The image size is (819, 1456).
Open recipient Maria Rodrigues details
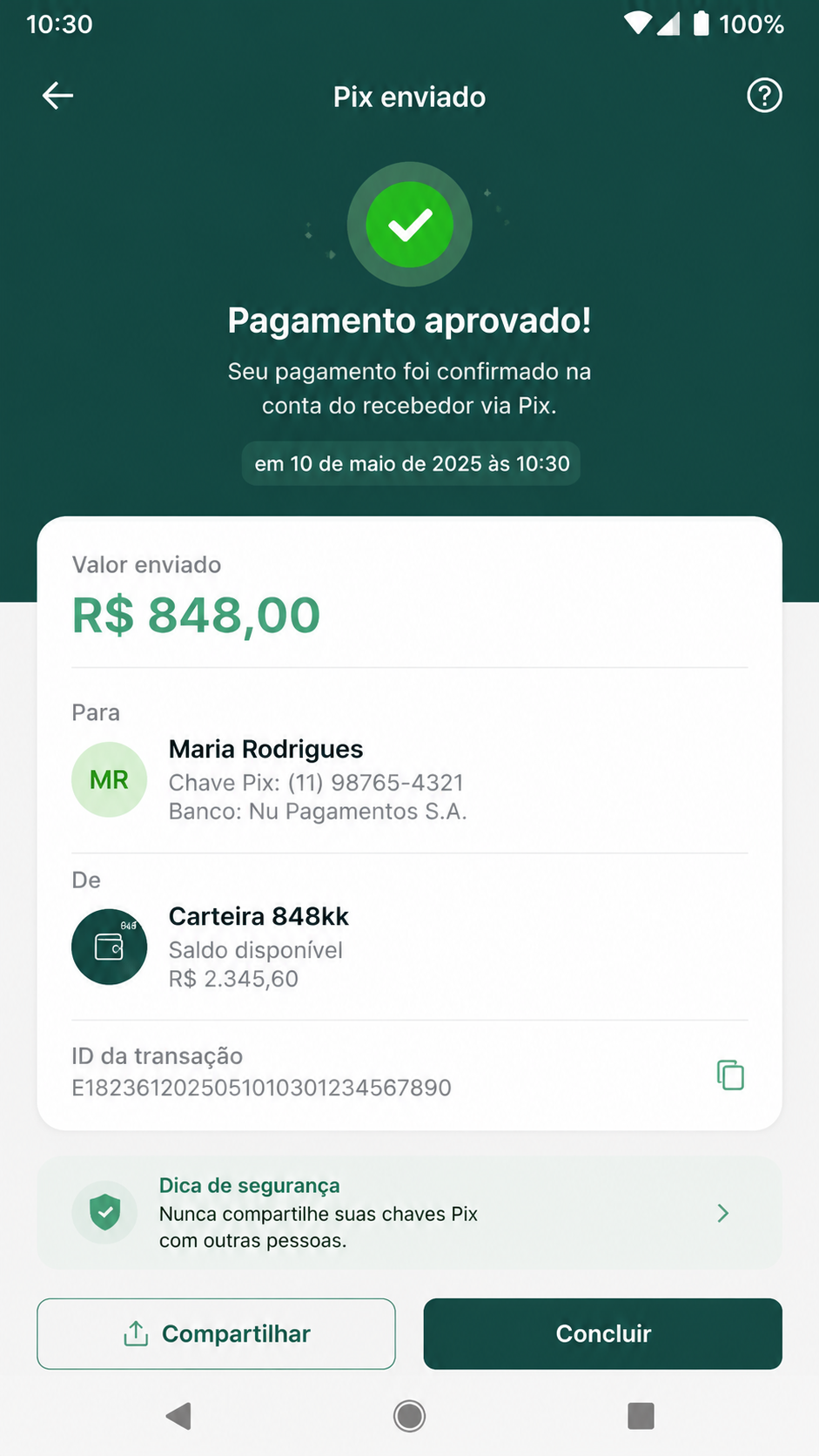[x=409, y=779]
